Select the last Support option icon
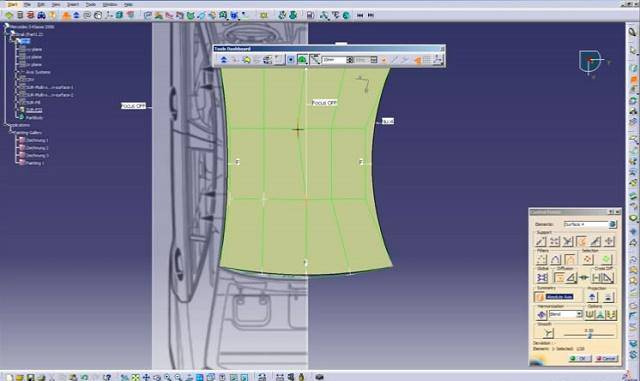The height and width of the screenshot is (381, 640). coord(609,241)
